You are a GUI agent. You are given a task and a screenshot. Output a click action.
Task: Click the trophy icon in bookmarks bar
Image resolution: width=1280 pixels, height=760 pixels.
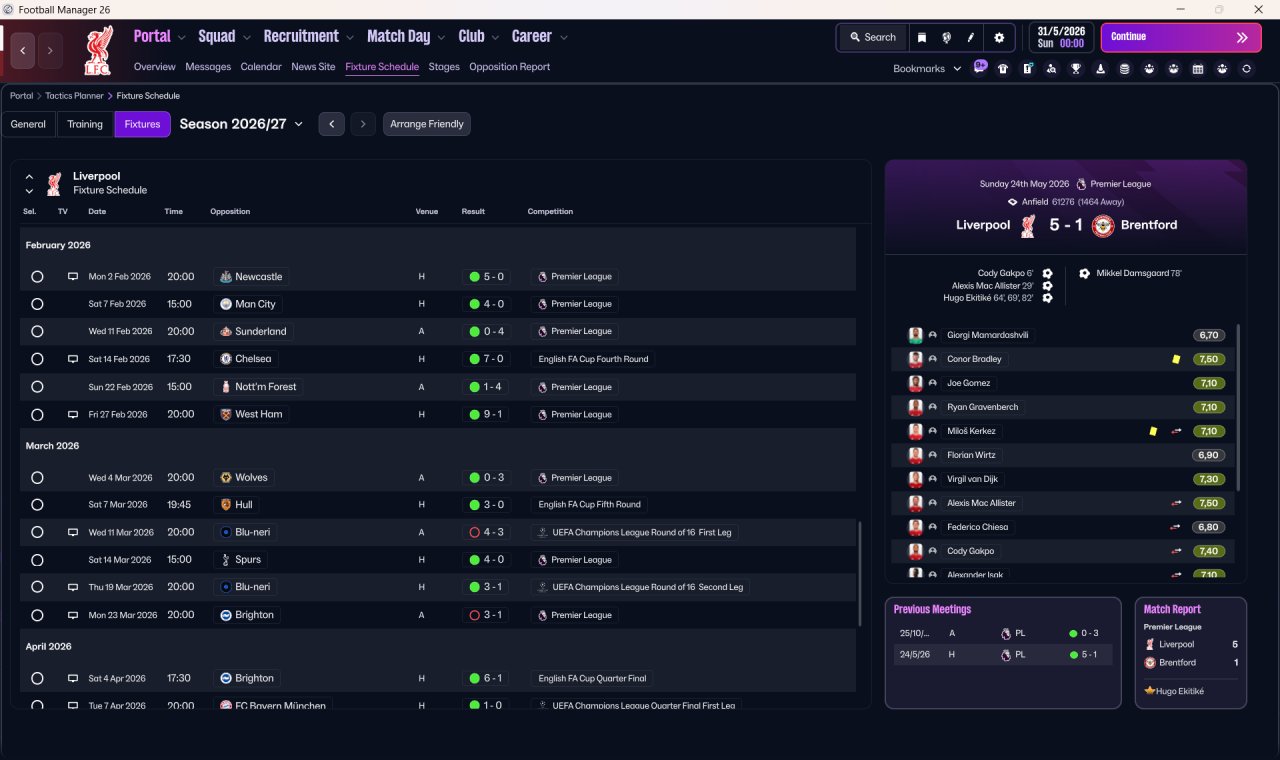[x=1076, y=69]
